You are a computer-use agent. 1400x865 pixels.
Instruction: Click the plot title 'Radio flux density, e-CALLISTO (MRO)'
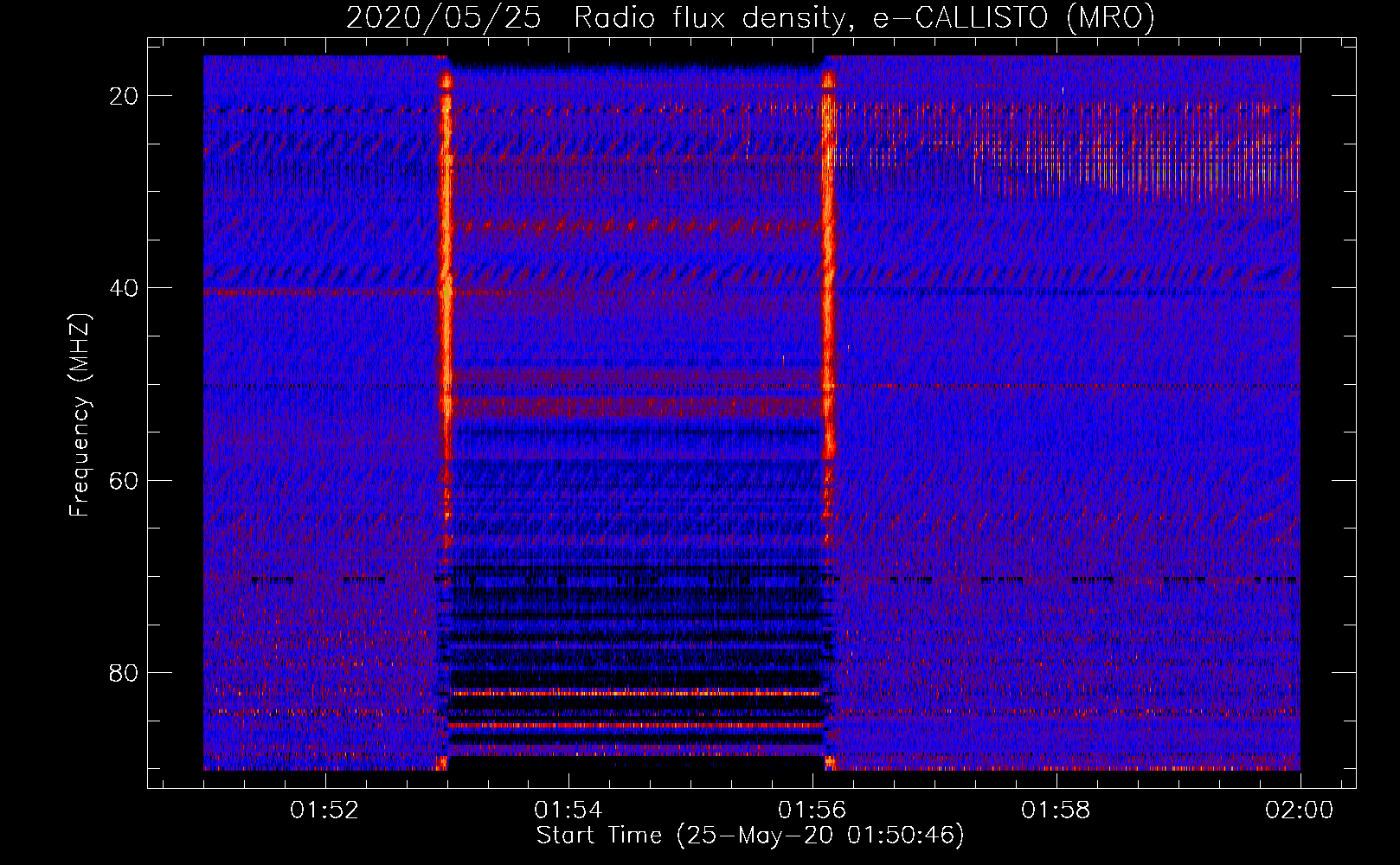tap(864, 18)
